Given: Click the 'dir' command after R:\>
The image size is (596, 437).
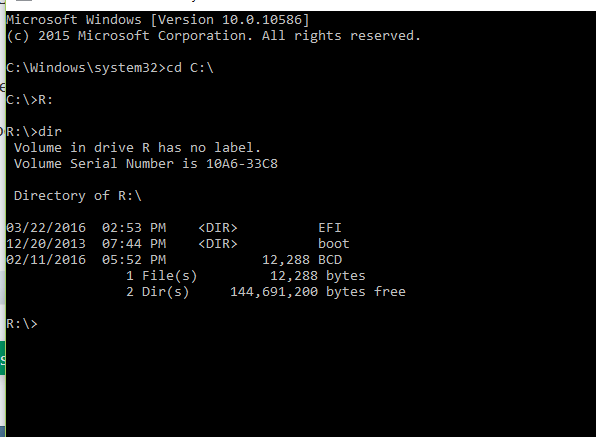Looking at the screenshot, I should [x=50, y=131].
